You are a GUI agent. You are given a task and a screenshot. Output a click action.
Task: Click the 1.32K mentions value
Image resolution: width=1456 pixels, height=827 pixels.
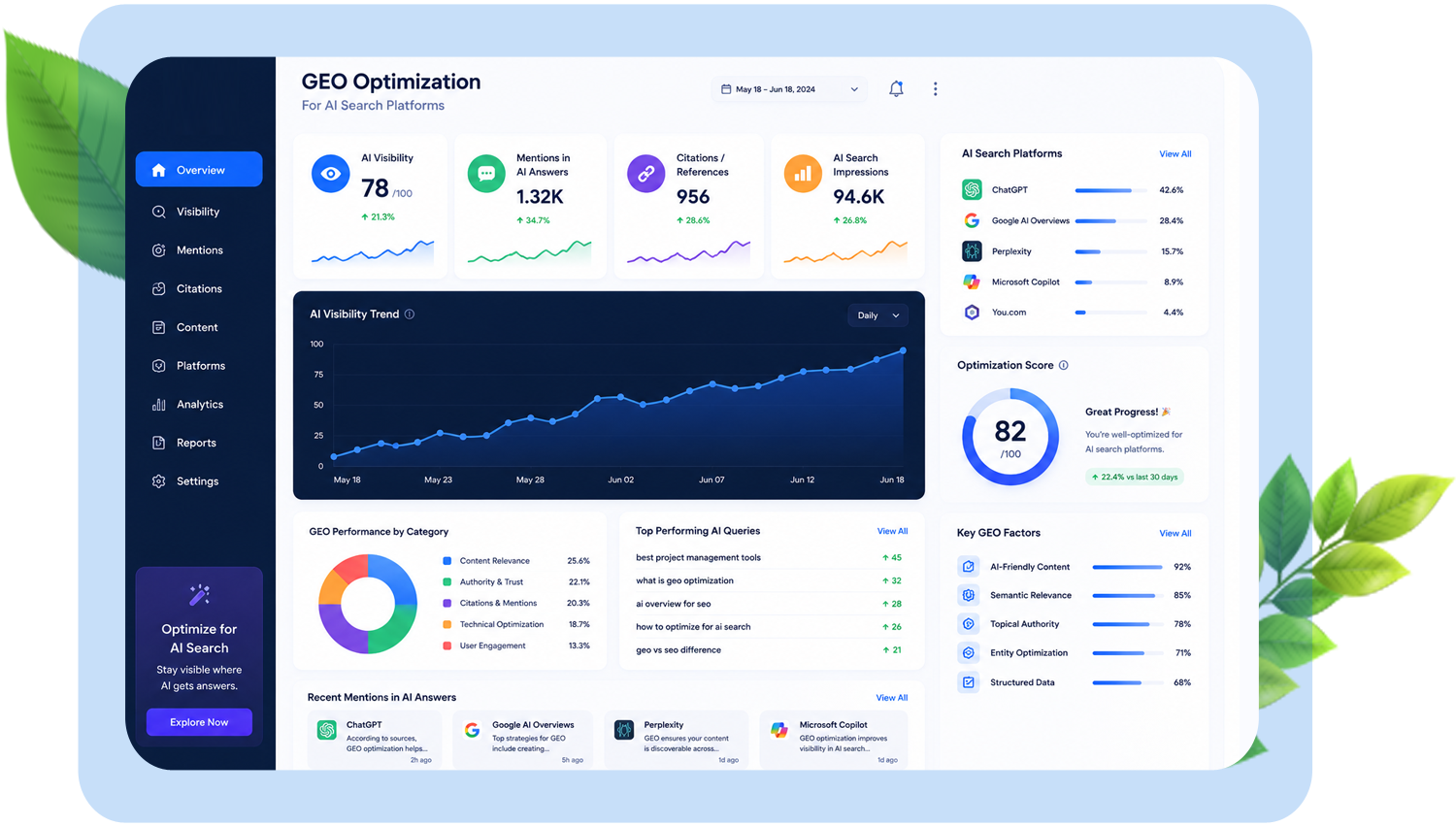(540, 197)
